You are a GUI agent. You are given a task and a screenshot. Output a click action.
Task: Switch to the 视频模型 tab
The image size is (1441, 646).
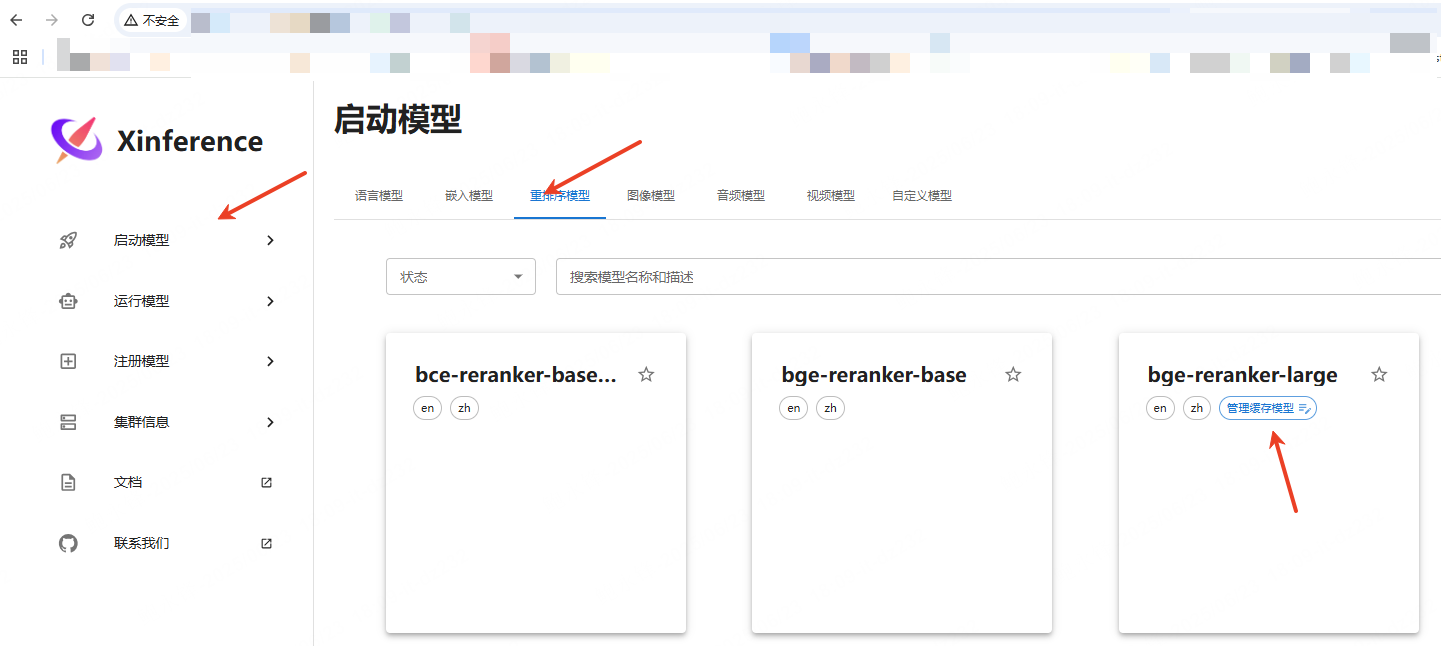pyautogui.click(x=831, y=196)
